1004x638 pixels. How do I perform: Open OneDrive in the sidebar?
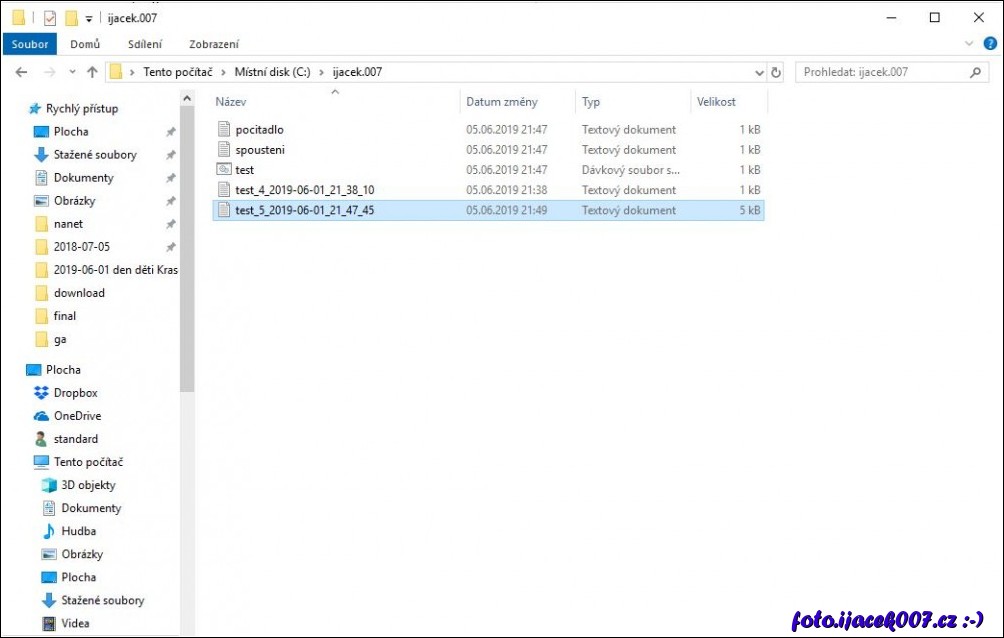coord(77,416)
